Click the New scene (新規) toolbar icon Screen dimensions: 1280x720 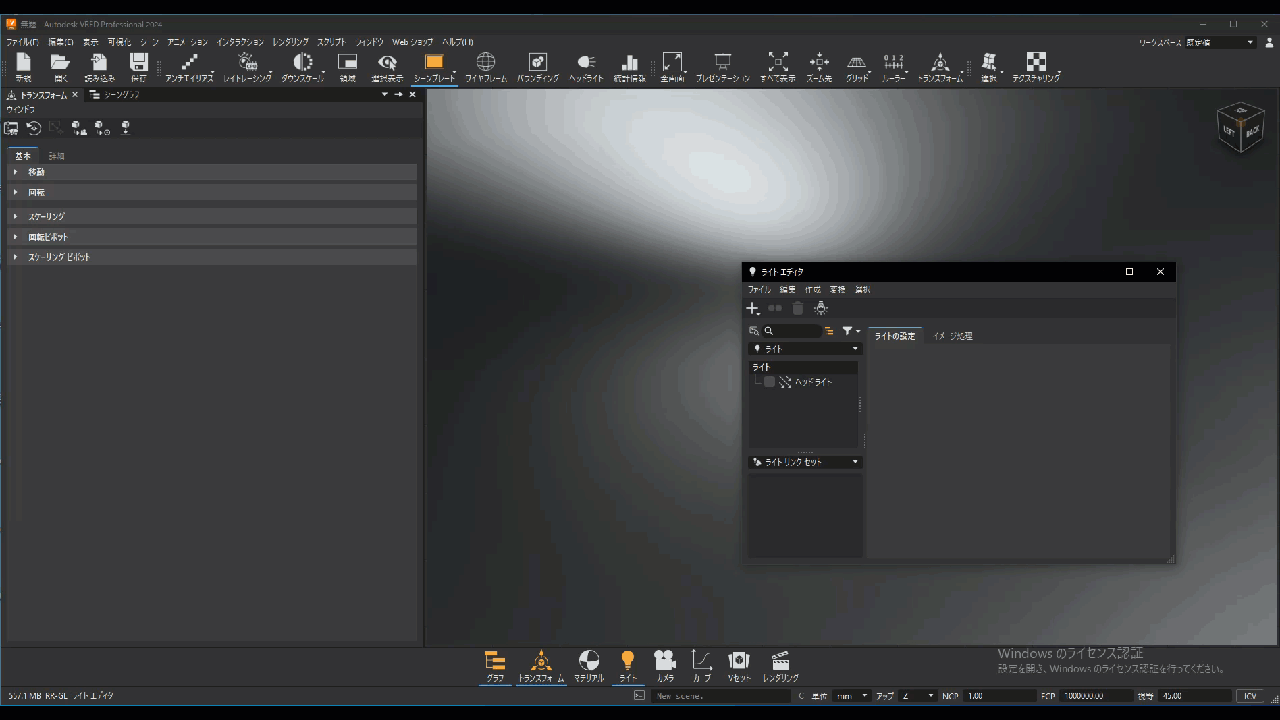tap(23, 67)
